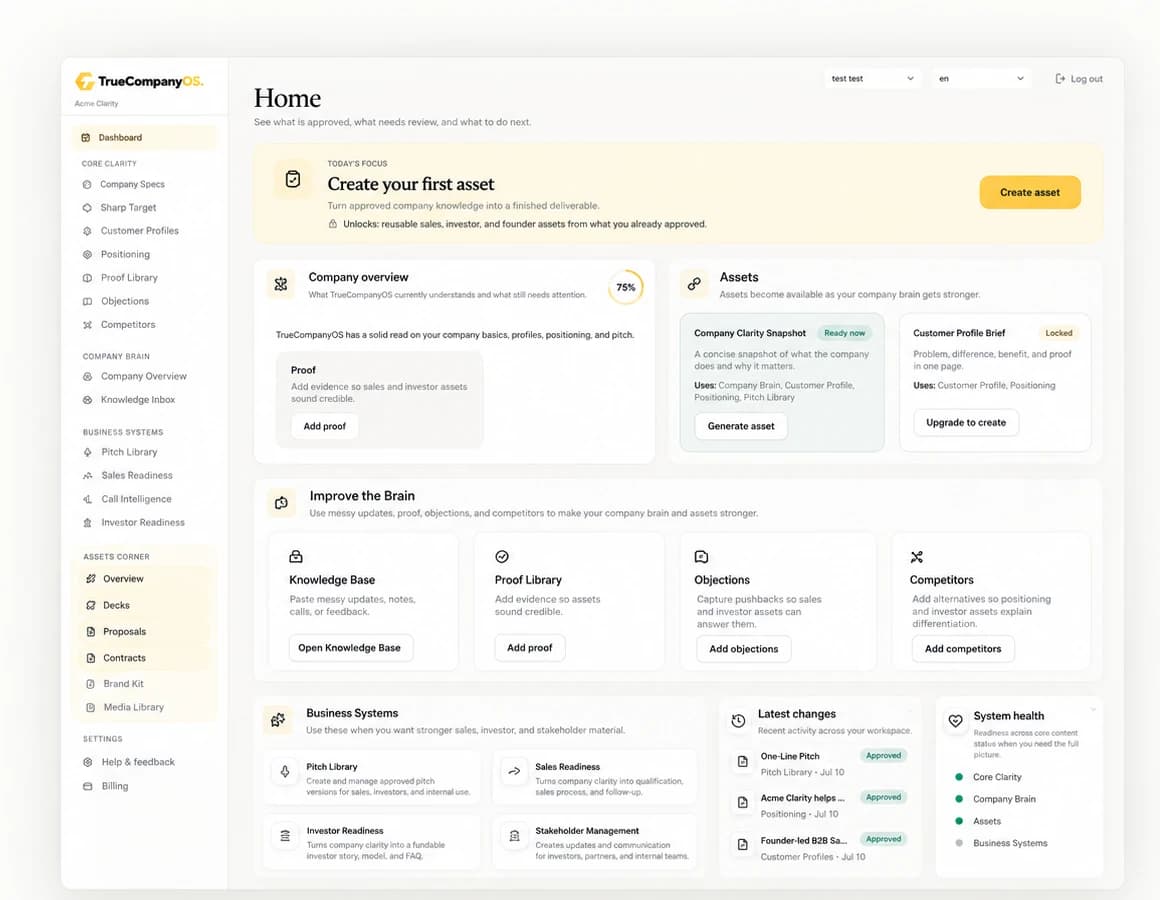Click the Company overview card icon
The width and height of the screenshot is (1160, 900).
[x=280, y=283]
